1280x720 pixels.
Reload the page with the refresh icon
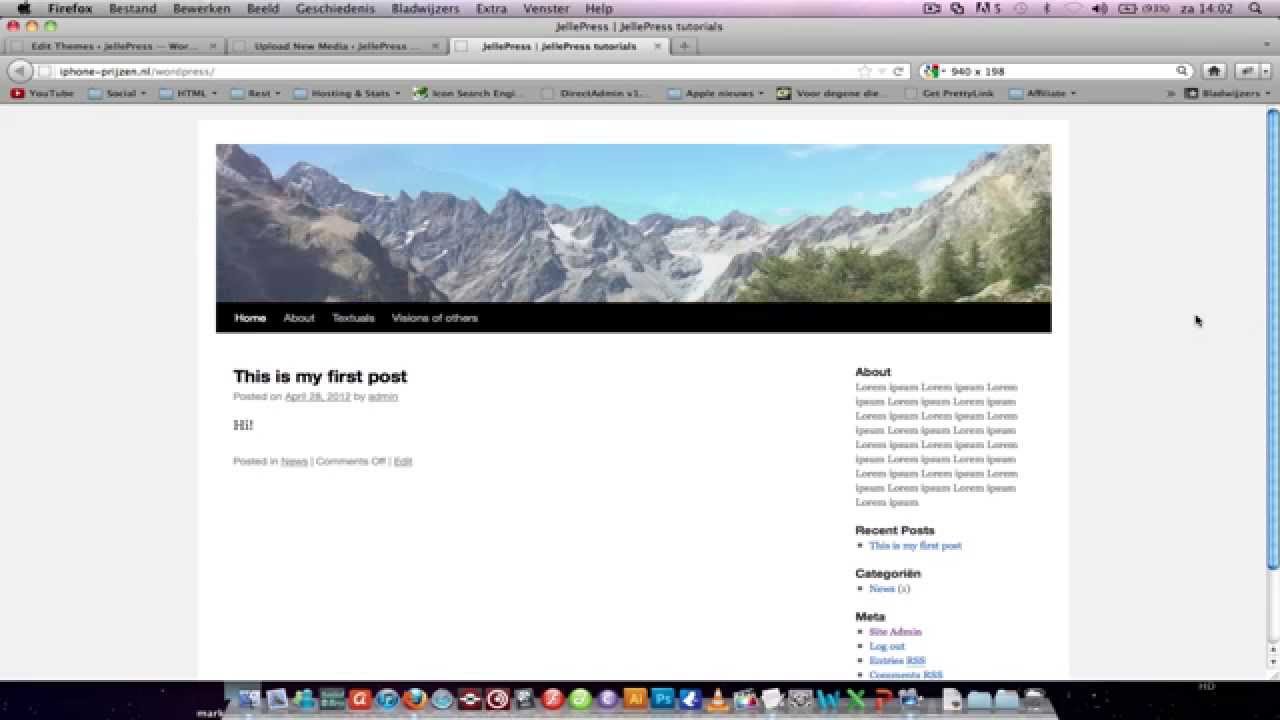pyautogui.click(x=898, y=71)
